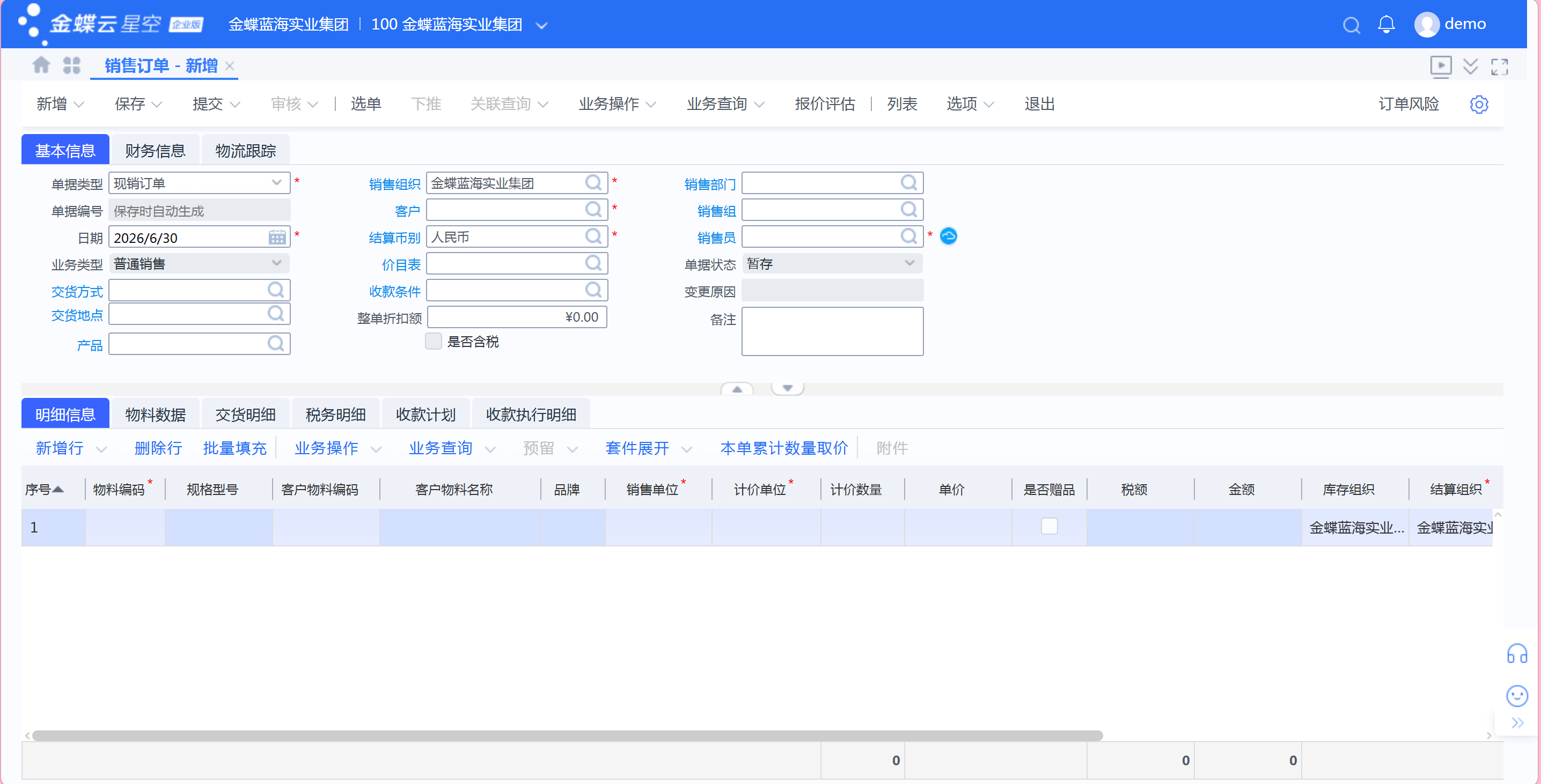The image size is (1541, 784).
Task: Click the play demo screen icon
Action: [x=1441, y=66]
